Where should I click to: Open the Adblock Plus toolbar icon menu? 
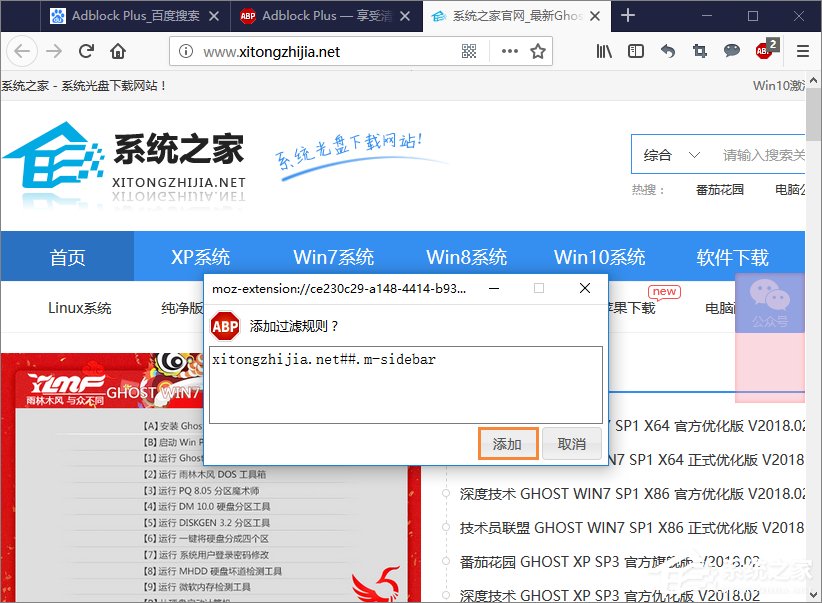click(x=761, y=50)
